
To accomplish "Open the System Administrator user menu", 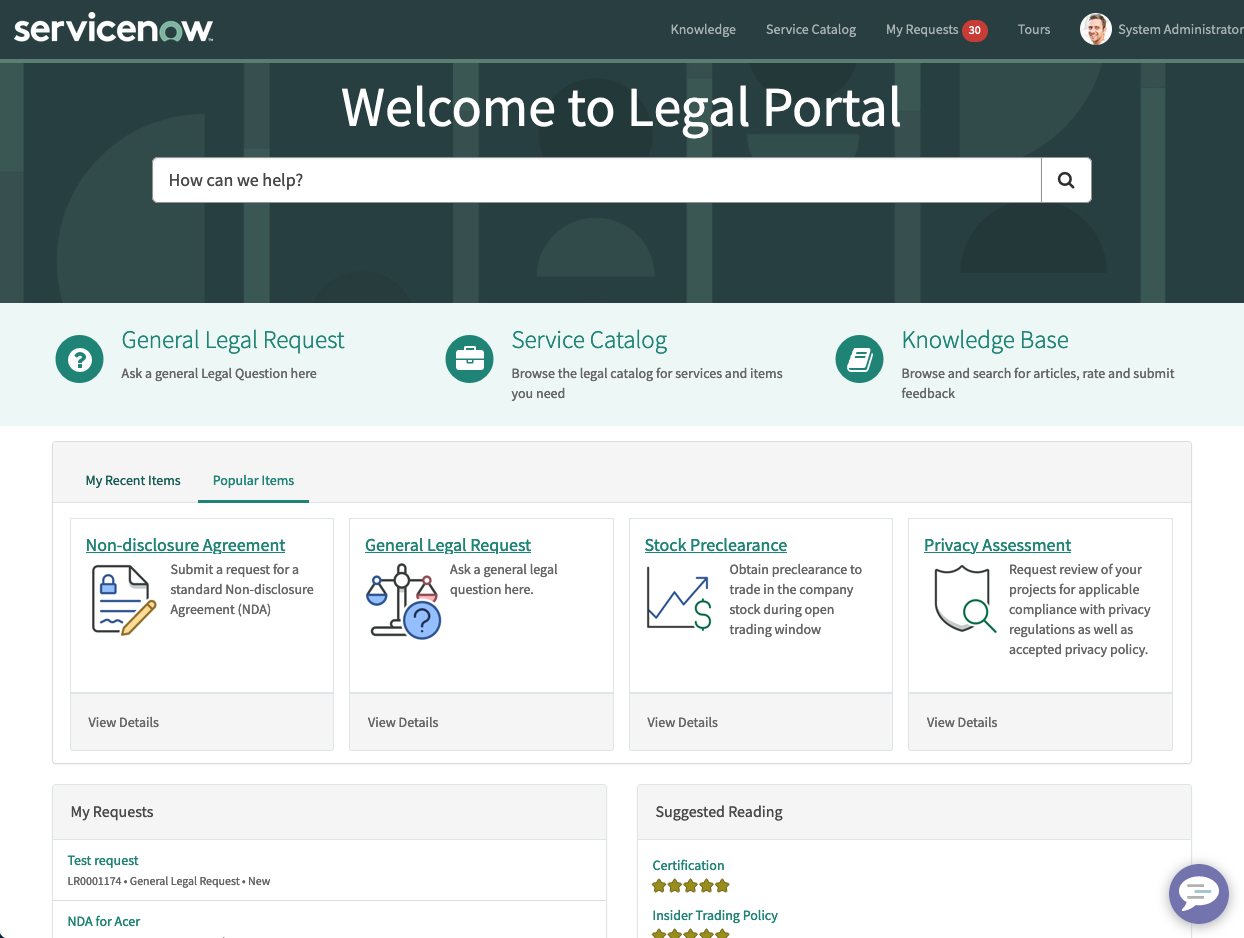I will (x=1181, y=30).
